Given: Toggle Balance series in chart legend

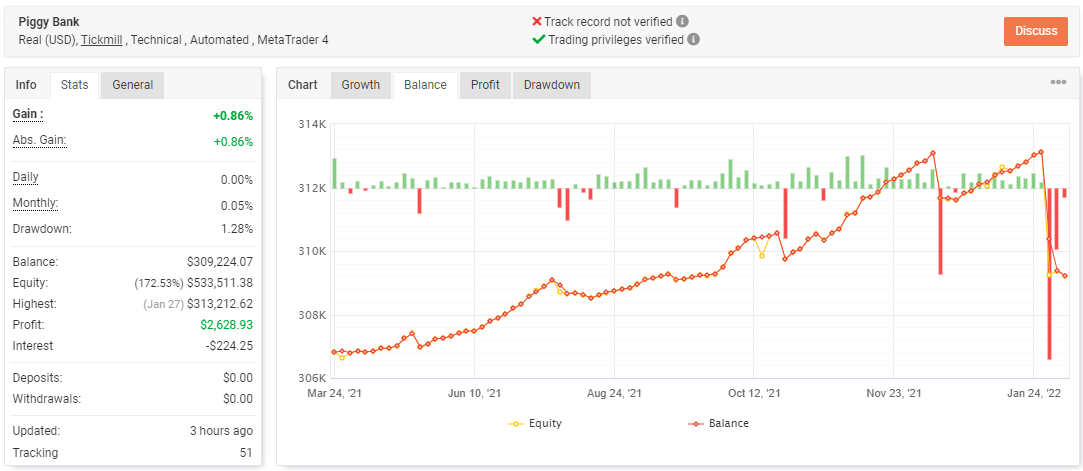Looking at the screenshot, I should click(718, 423).
